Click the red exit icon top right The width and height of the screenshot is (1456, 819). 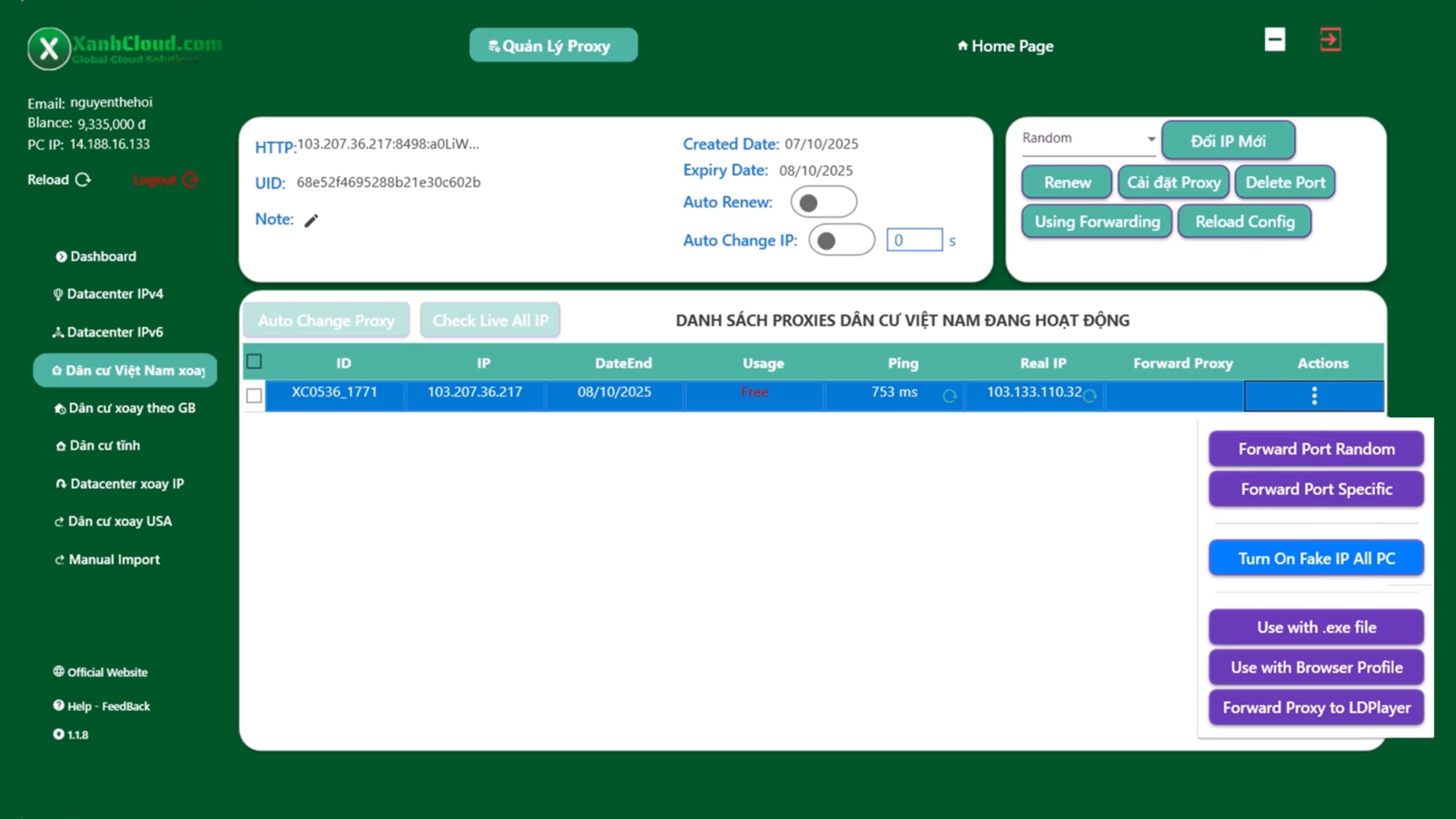1330,40
